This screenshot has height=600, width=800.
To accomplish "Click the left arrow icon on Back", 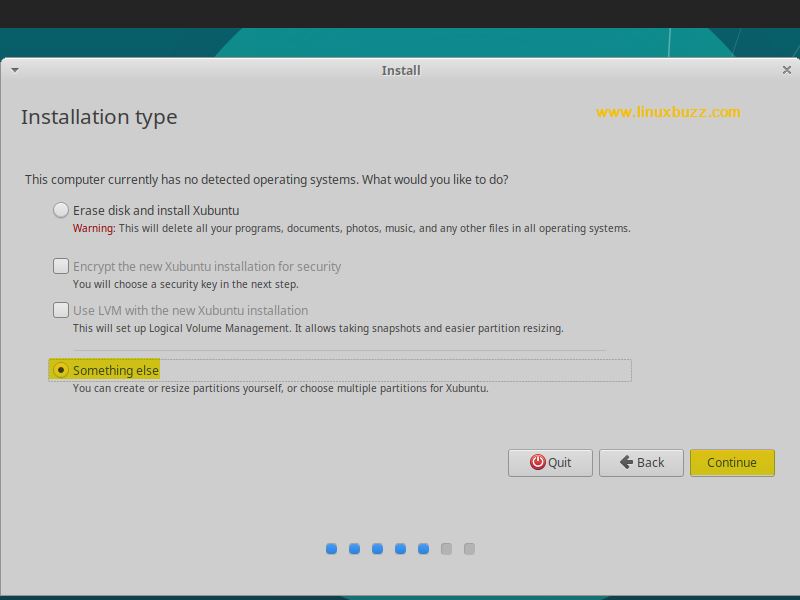I will click(626, 462).
